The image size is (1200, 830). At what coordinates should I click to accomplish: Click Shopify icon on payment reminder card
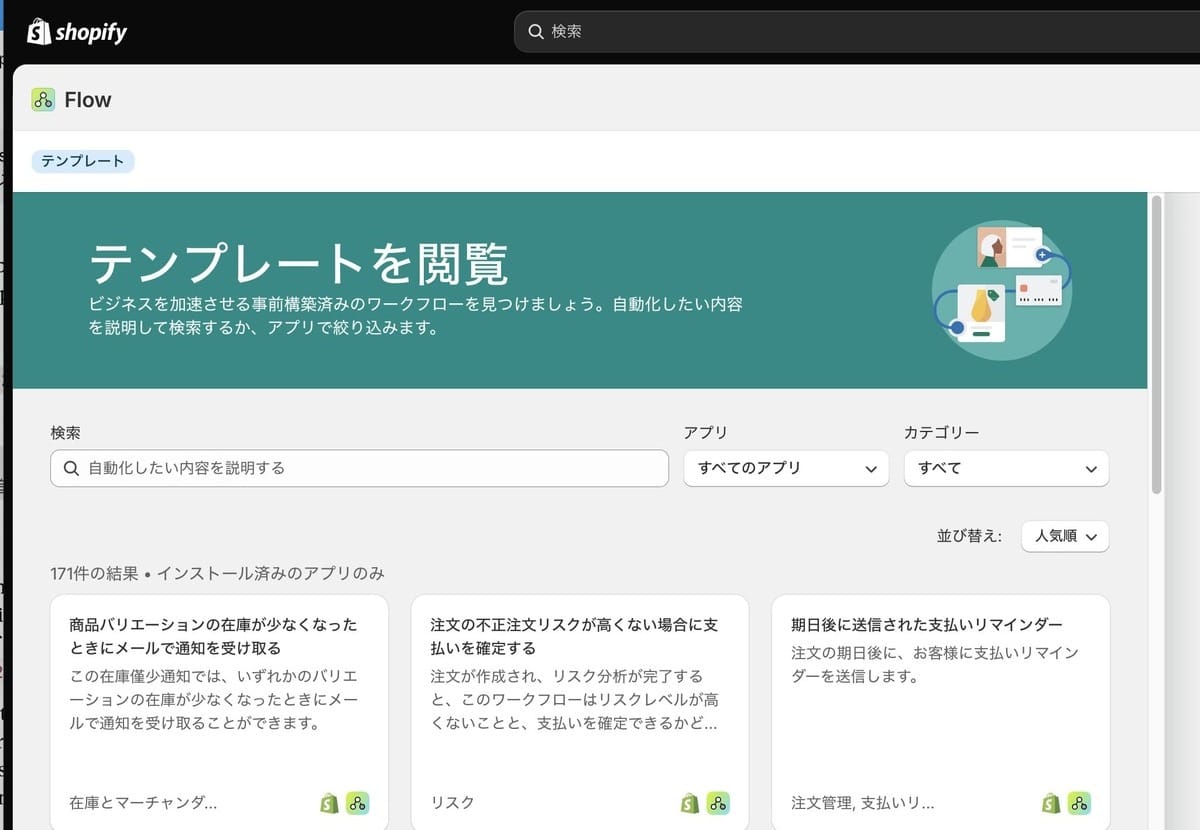point(1050,802)
